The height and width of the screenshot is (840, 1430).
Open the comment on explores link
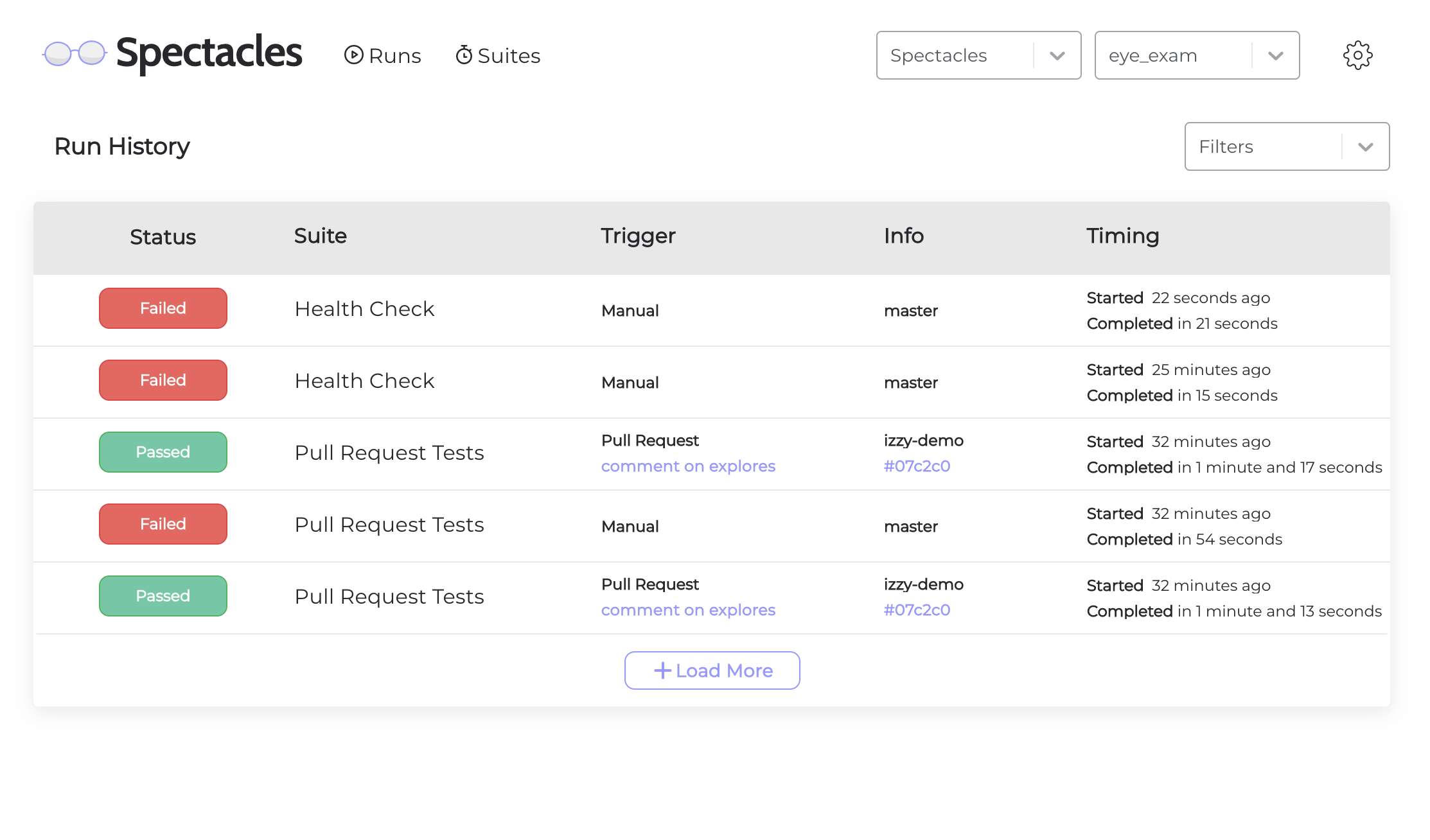coord(688,466)
